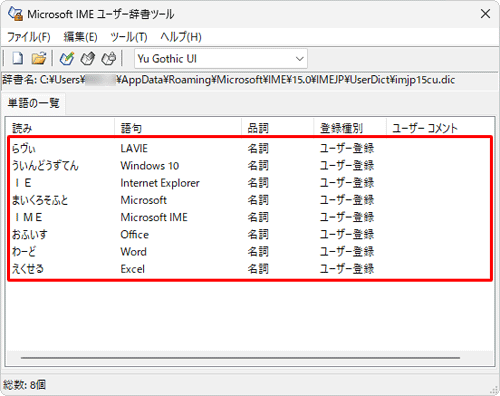This screenshot has width=500, height=396.
Task: Click the horizontal scrollbar of the word list
Action: point(240,358)
